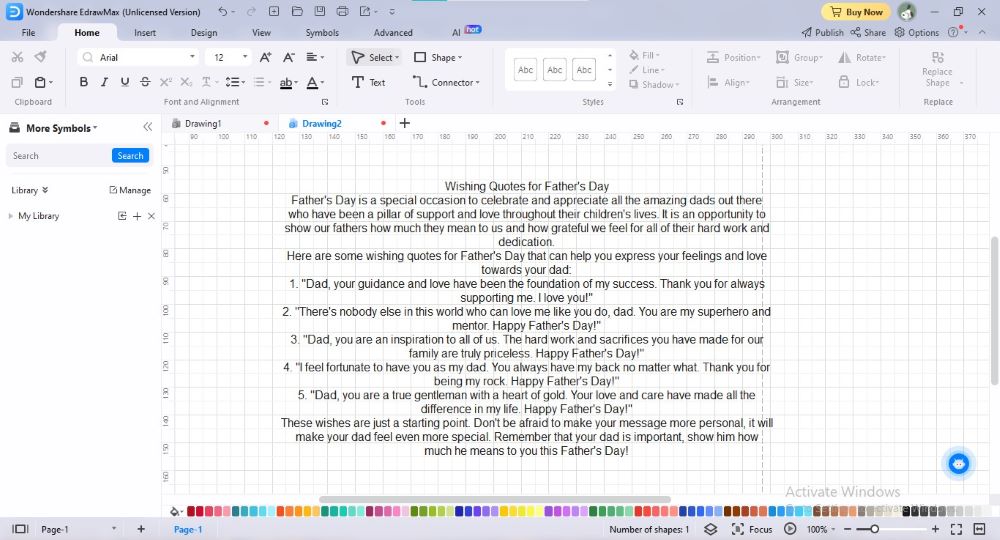Open the text alignment dropdown
The height and width of the screenshot is (540, 1000).
coord(315,57)
